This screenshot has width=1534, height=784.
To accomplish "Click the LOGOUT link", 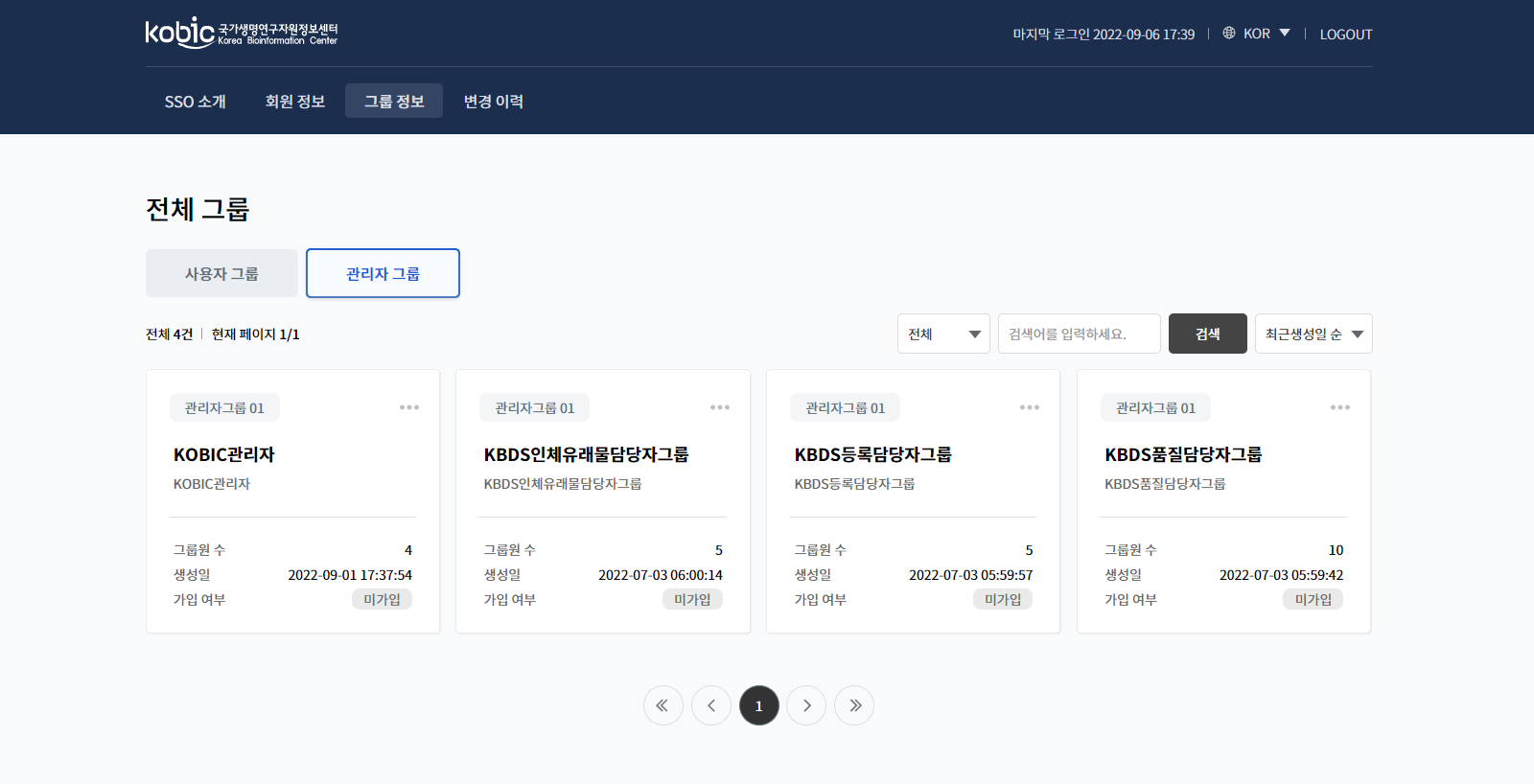I will pyautogui.click(x=1346, y=35).
